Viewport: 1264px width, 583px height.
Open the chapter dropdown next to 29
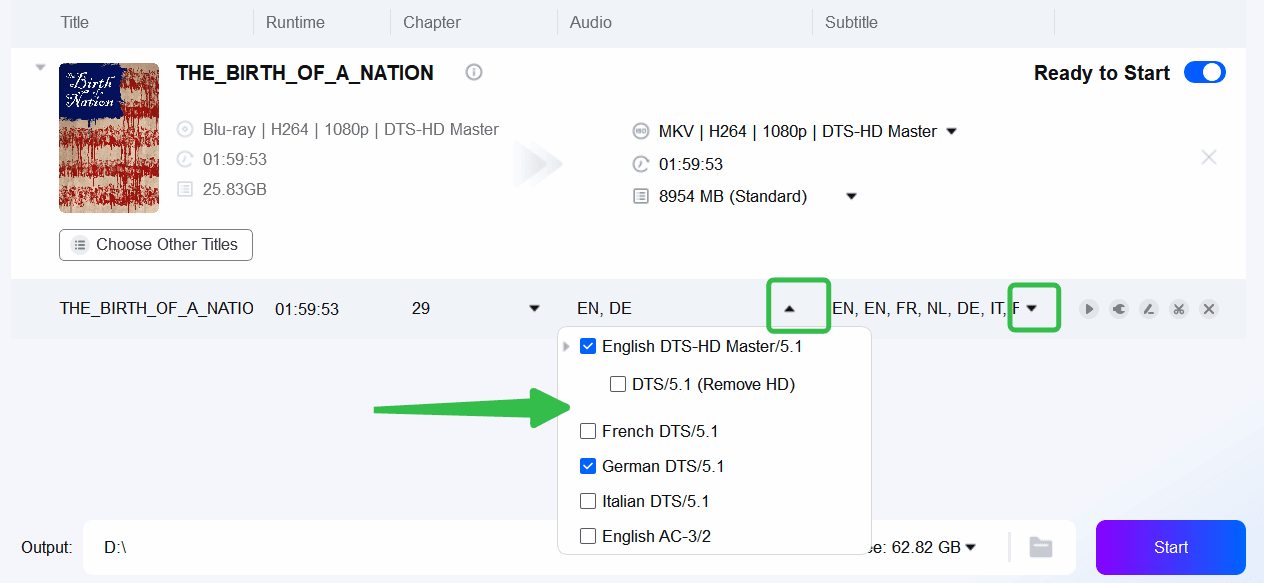click(534, 308)
